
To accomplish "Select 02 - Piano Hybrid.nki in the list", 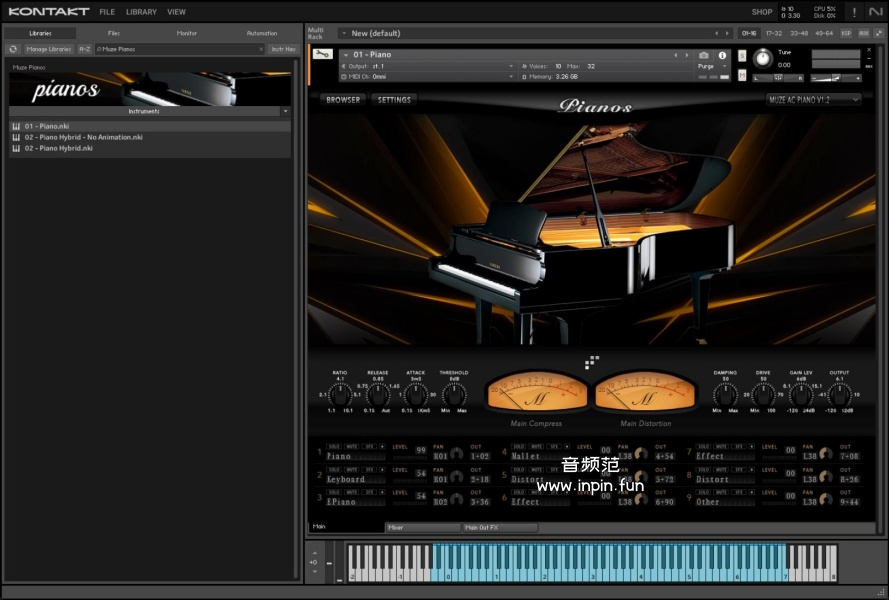I will click(x=59, y=148).
